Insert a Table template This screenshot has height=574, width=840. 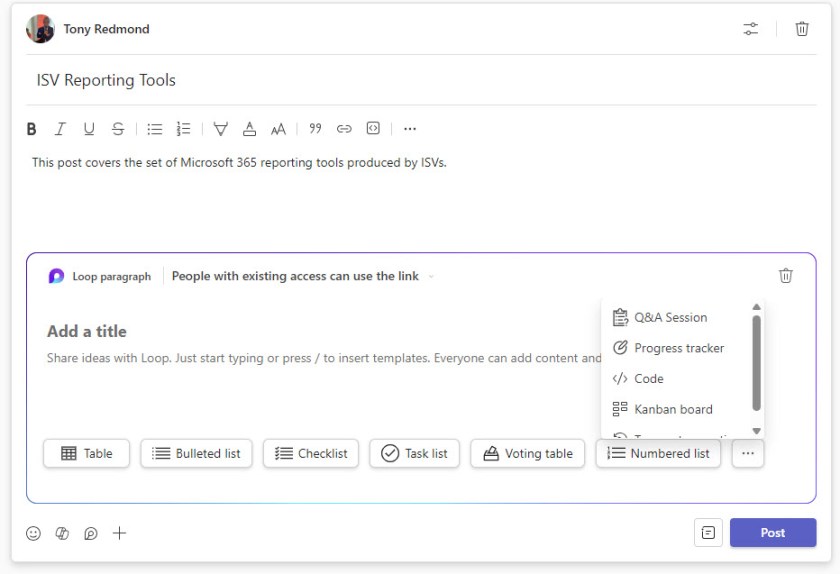[86, 453]
